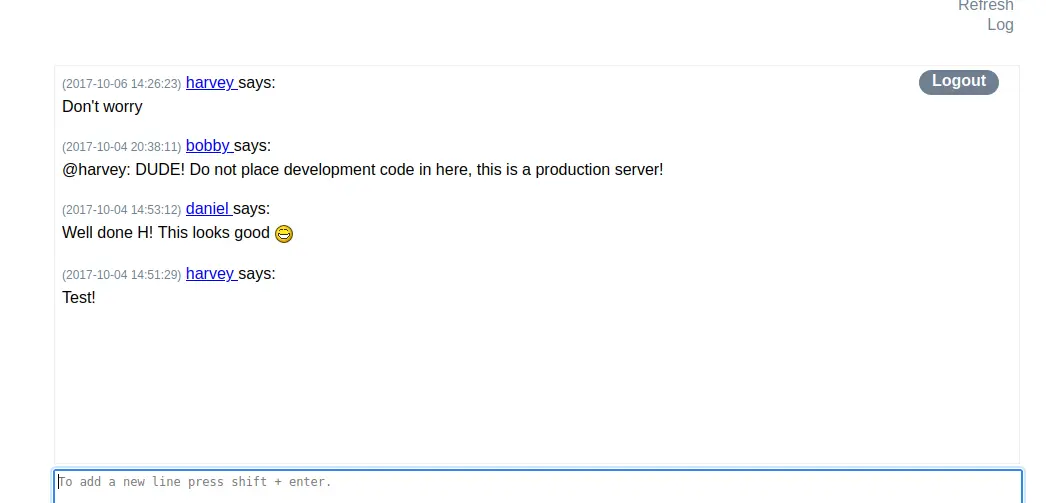
Task: Open daniel's user profile link
Action: coord(209,209)
